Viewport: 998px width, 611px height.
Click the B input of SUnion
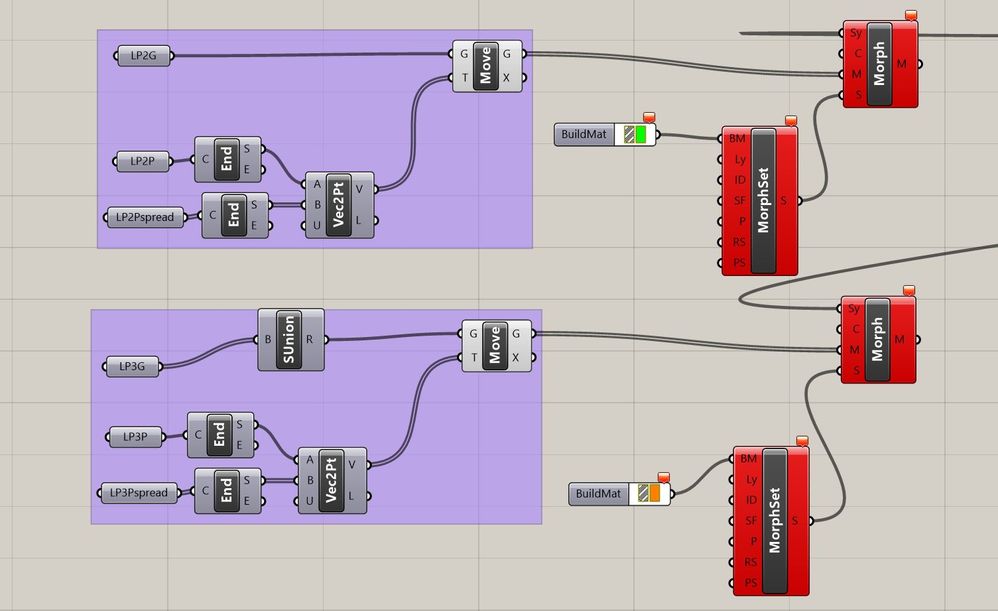[268, 339]
